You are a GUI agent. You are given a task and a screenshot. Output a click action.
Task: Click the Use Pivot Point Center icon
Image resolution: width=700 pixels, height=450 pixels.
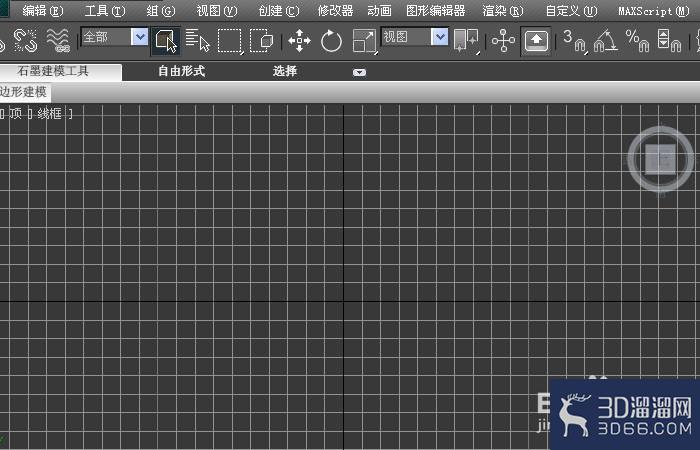tap(466, 41)
